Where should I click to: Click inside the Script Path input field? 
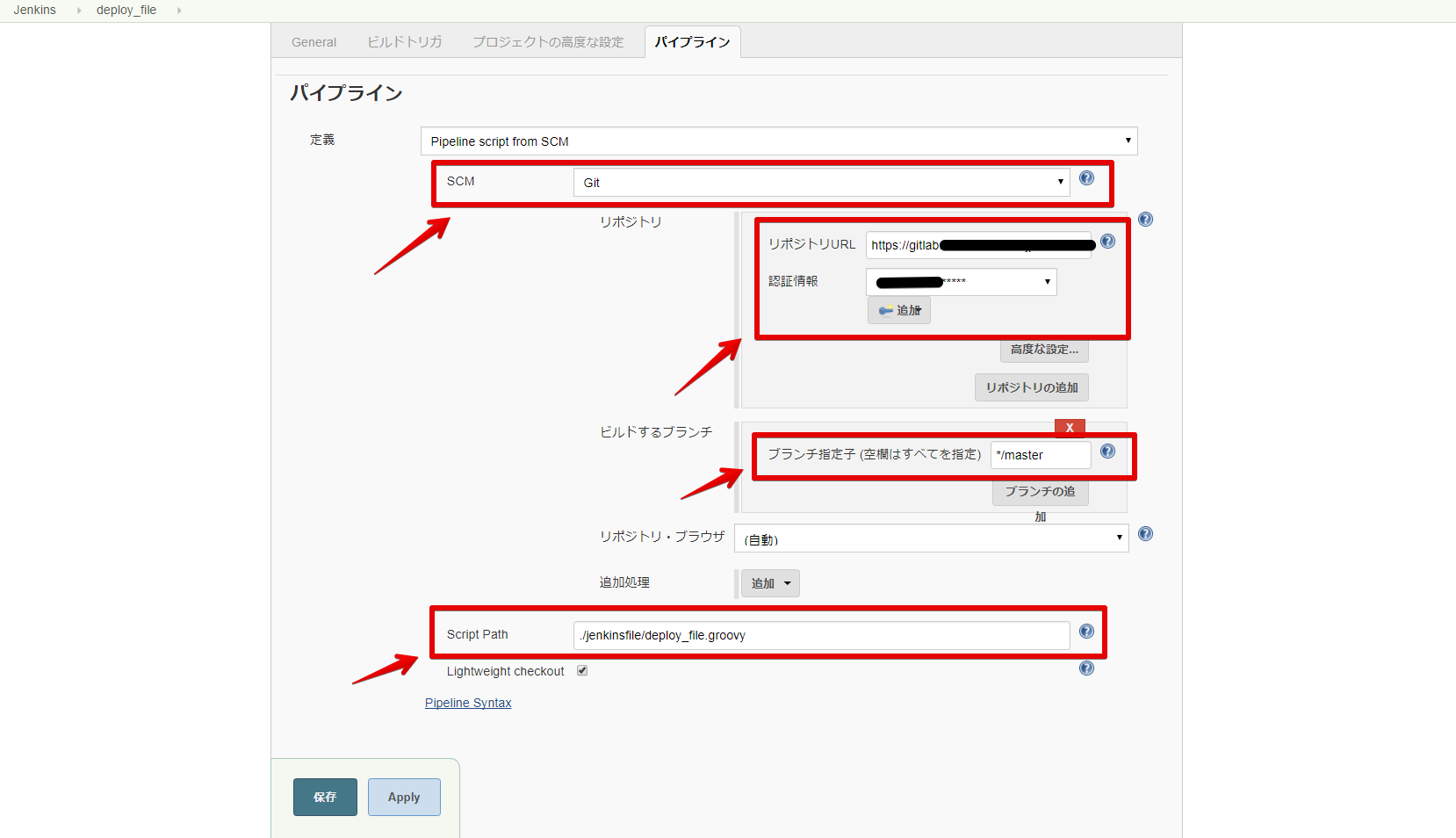click(821, 634)
